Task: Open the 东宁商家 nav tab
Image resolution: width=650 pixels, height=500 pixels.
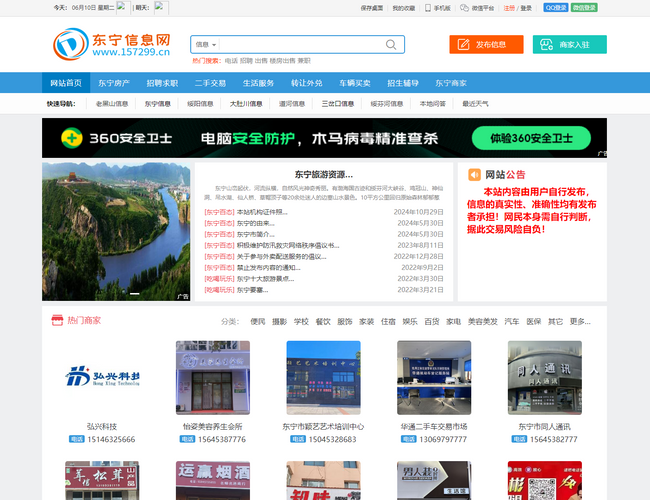Action: [x=451, y=83]
